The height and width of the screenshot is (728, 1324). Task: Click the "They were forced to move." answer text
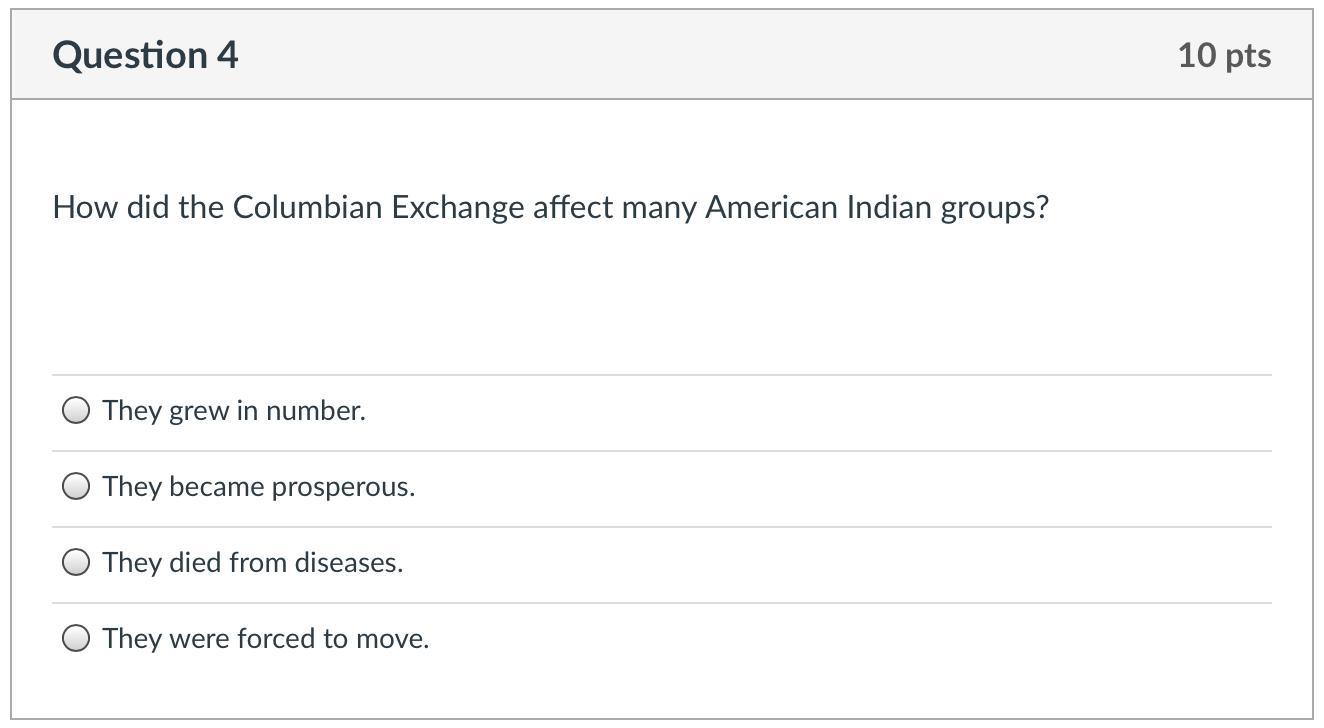pos(265,638)
